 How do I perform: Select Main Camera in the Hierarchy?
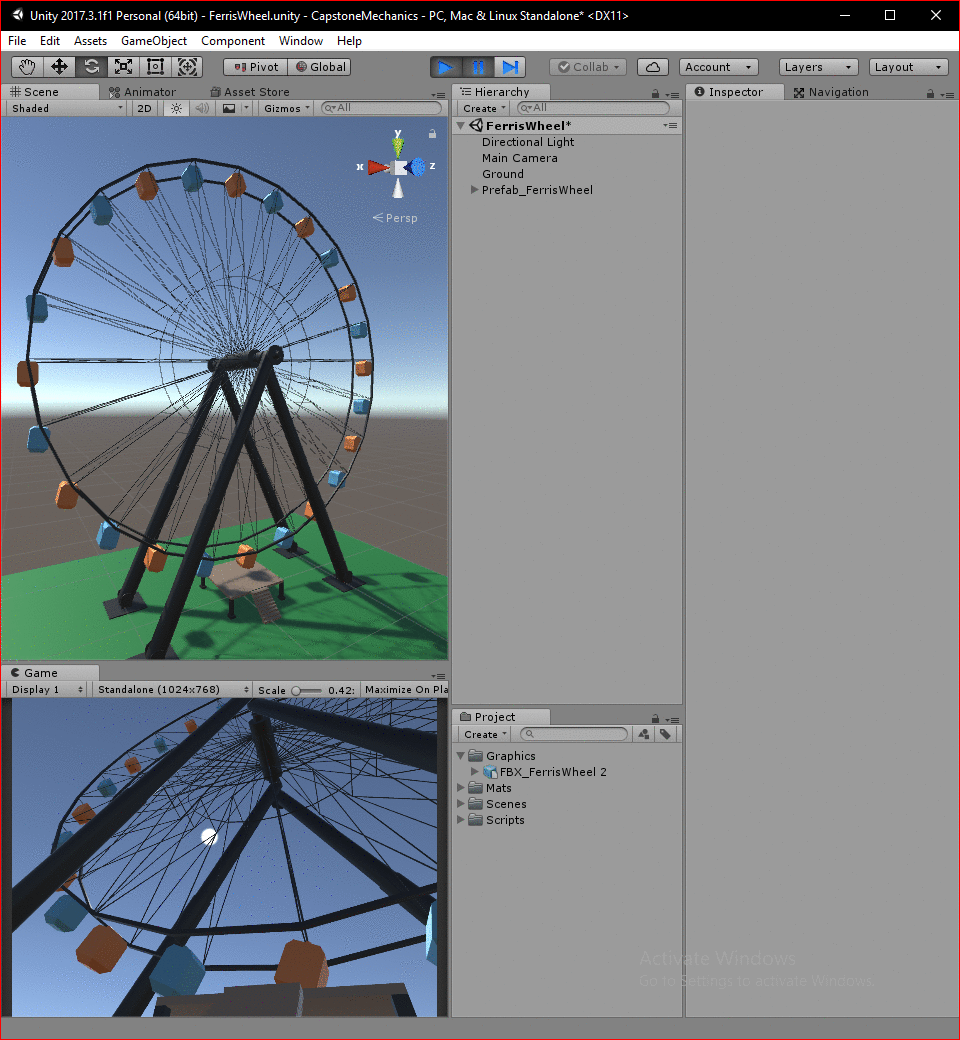[x=520, y=158]
